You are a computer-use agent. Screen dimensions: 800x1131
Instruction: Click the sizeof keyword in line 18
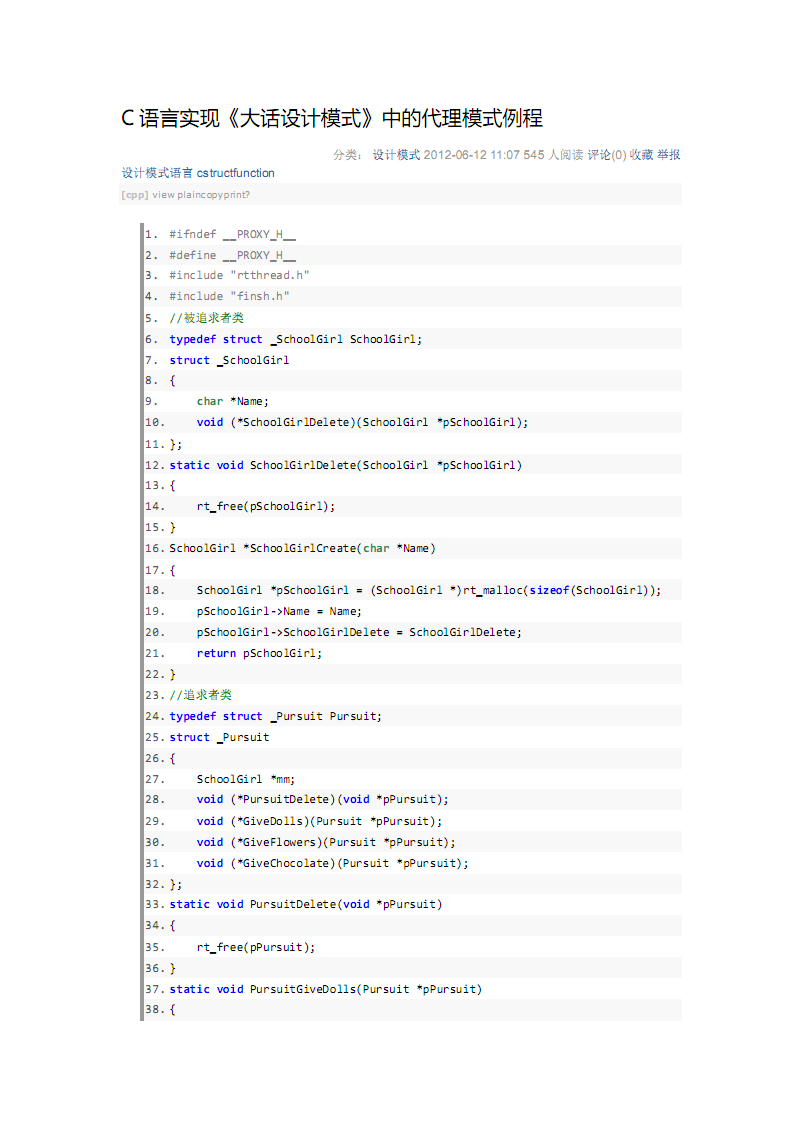(549, 590)
